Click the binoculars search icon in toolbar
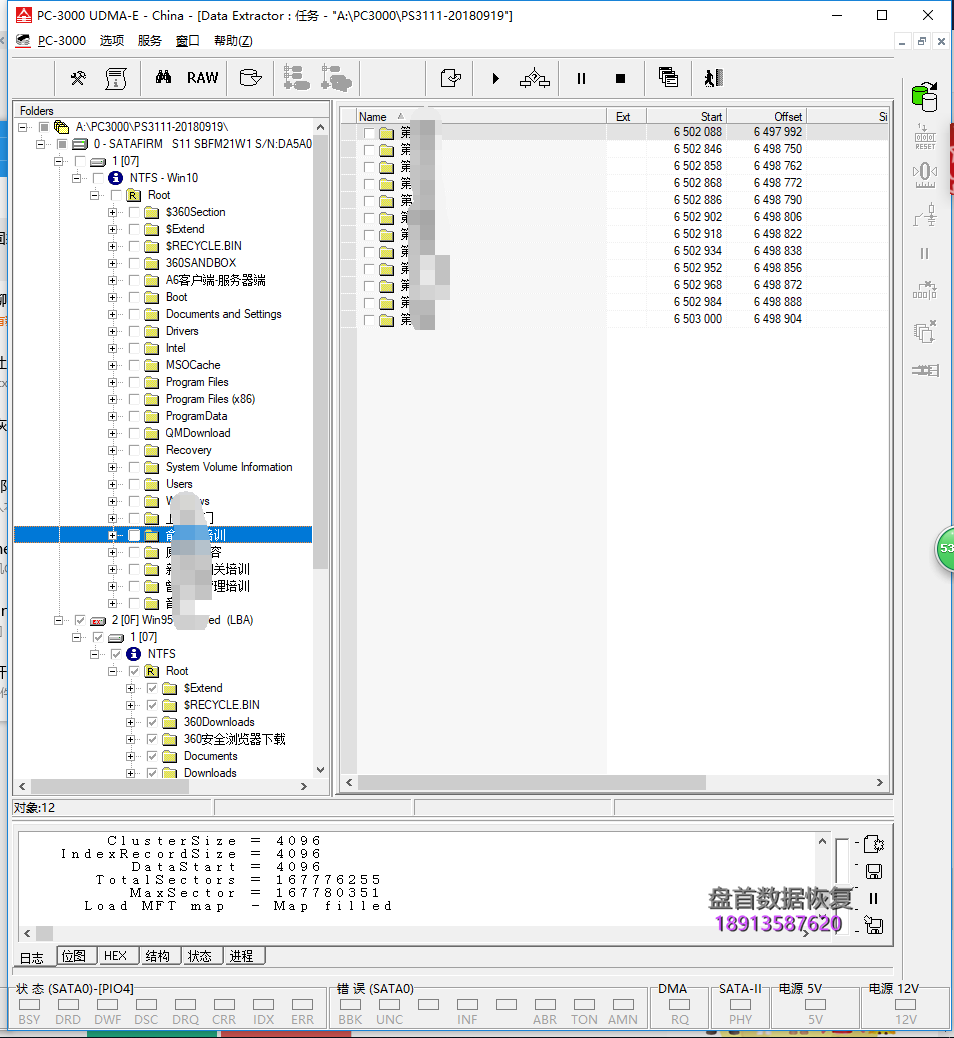 [x=163, y=78]
